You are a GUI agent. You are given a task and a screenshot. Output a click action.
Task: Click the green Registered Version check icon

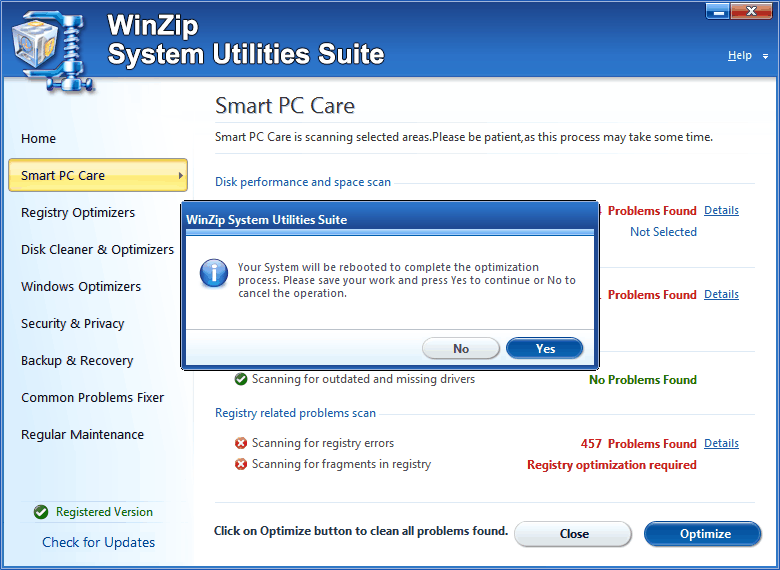tap(41, 512)
